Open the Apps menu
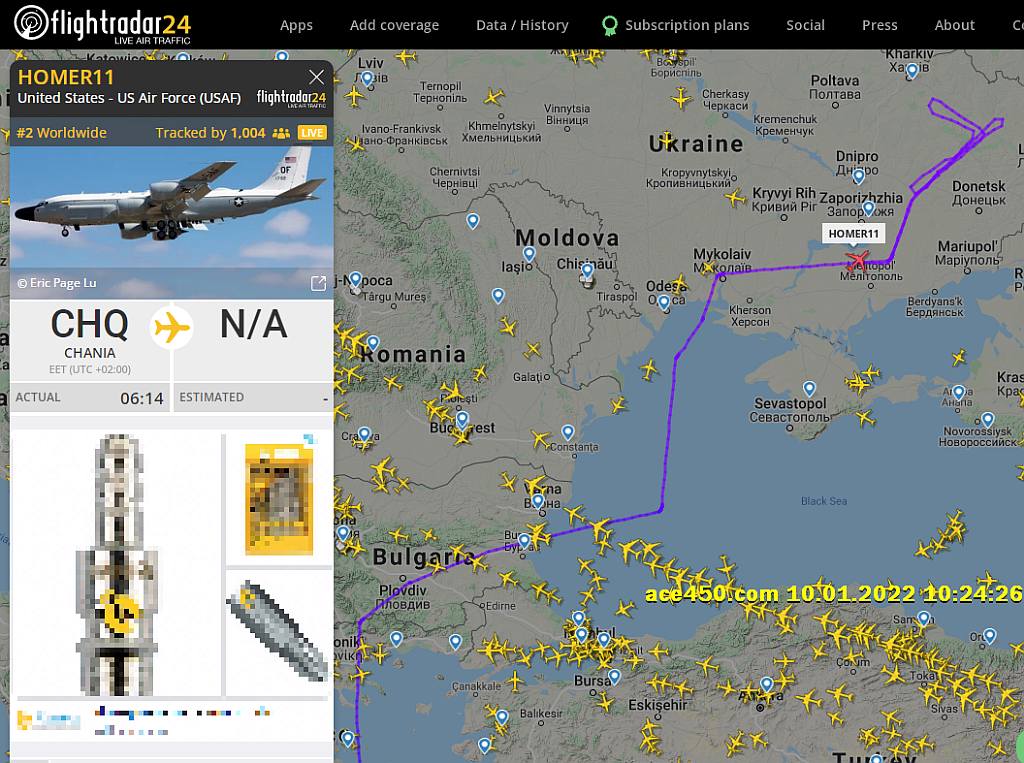The image size is (1024, 763). (x=296, y=25)
